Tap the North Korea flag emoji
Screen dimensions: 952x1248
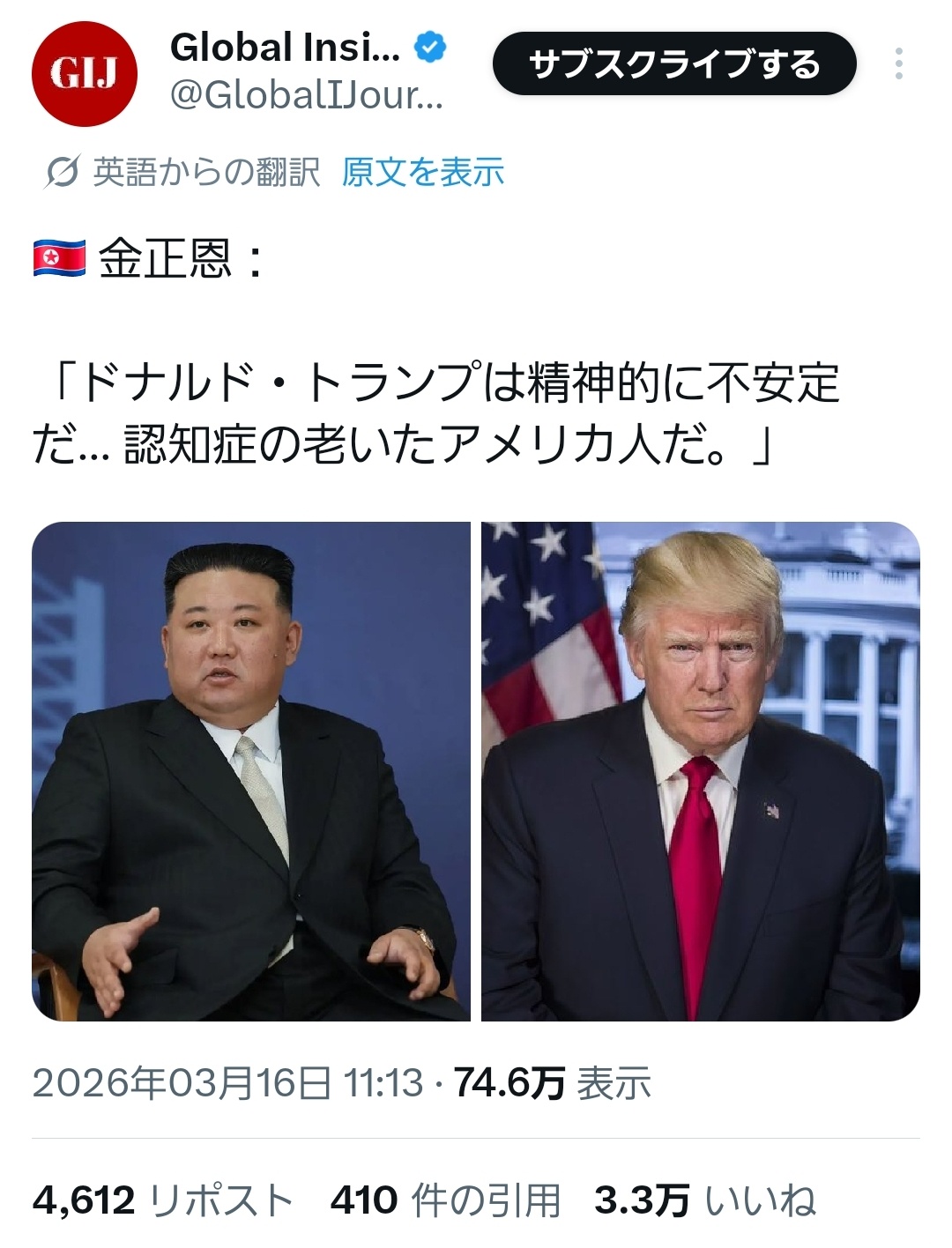pos(59,259)
